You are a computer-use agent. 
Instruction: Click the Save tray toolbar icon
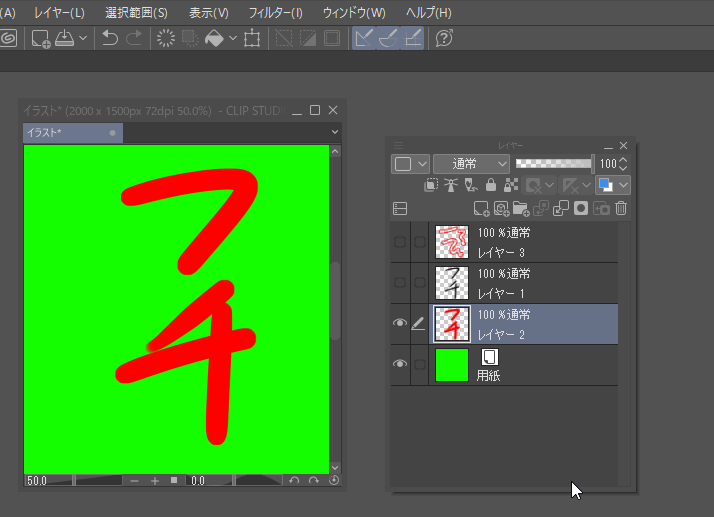pyautogui.click(x=65, y=38)
